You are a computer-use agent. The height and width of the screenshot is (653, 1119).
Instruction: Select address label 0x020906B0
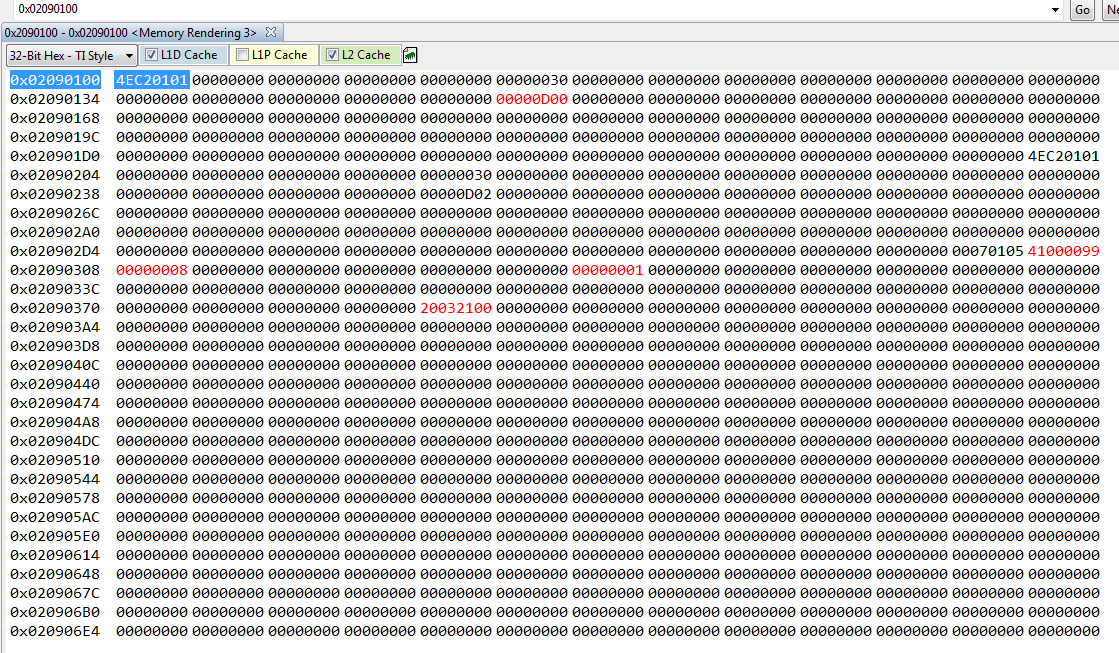point(55,612)
